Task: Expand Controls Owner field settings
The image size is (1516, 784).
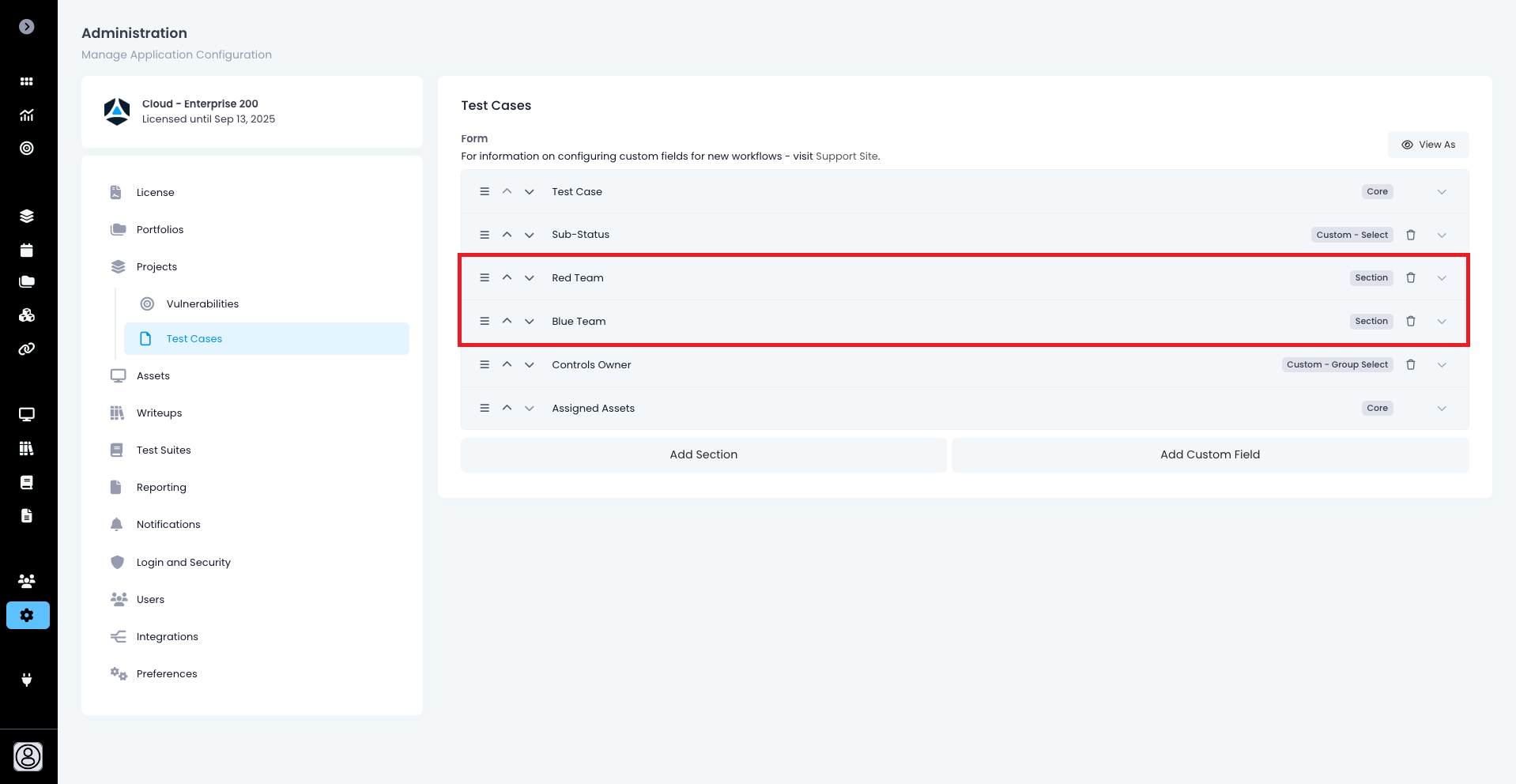Action: click(x=1441, y=365)
